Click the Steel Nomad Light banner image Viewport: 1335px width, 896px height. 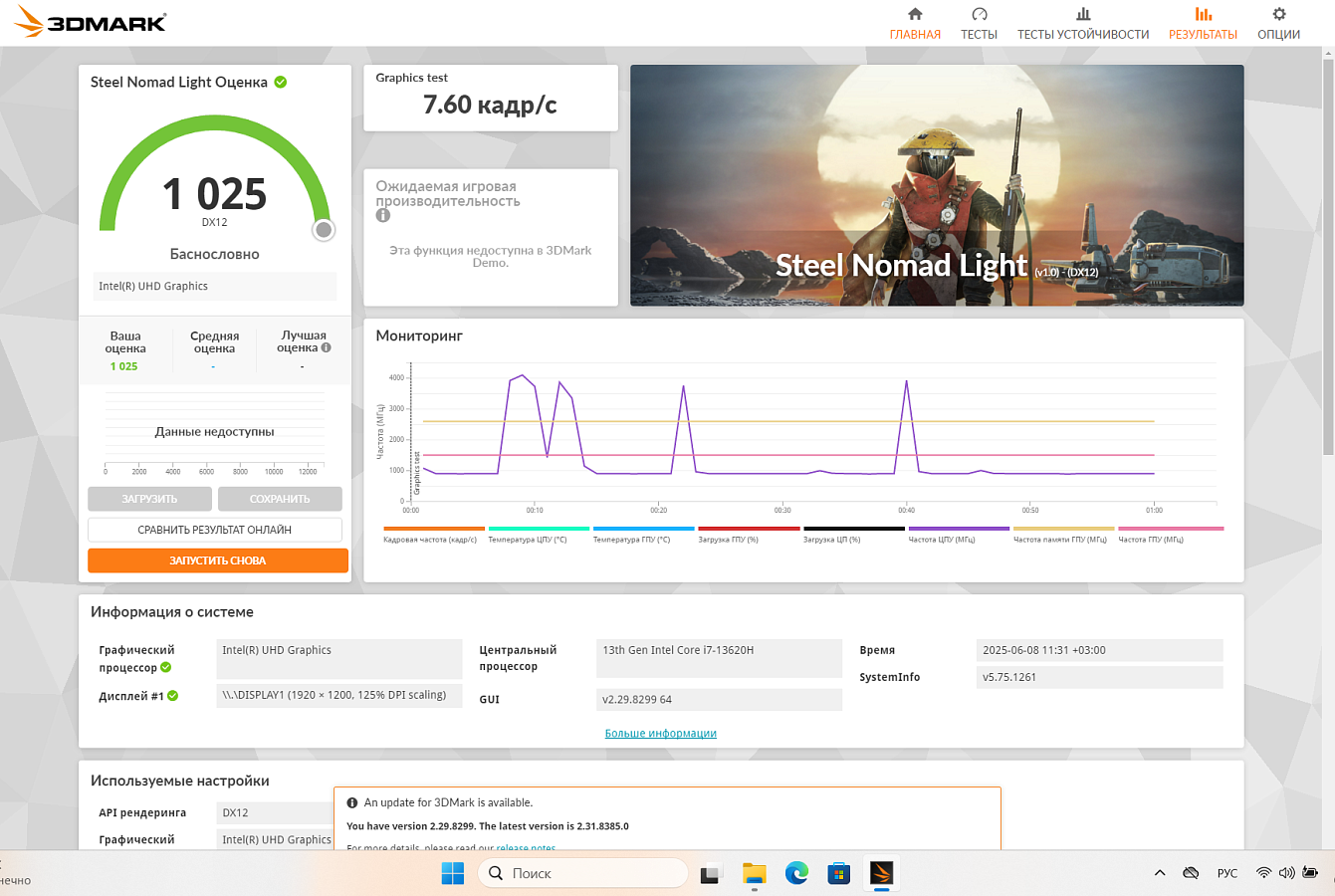(937, 185)
